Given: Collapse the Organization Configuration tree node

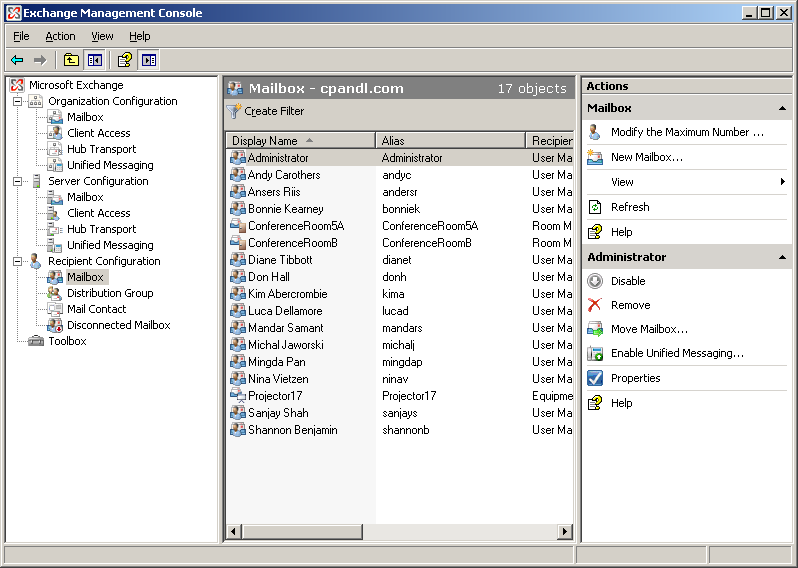Looking at the screenshot, I should point(17,101).
